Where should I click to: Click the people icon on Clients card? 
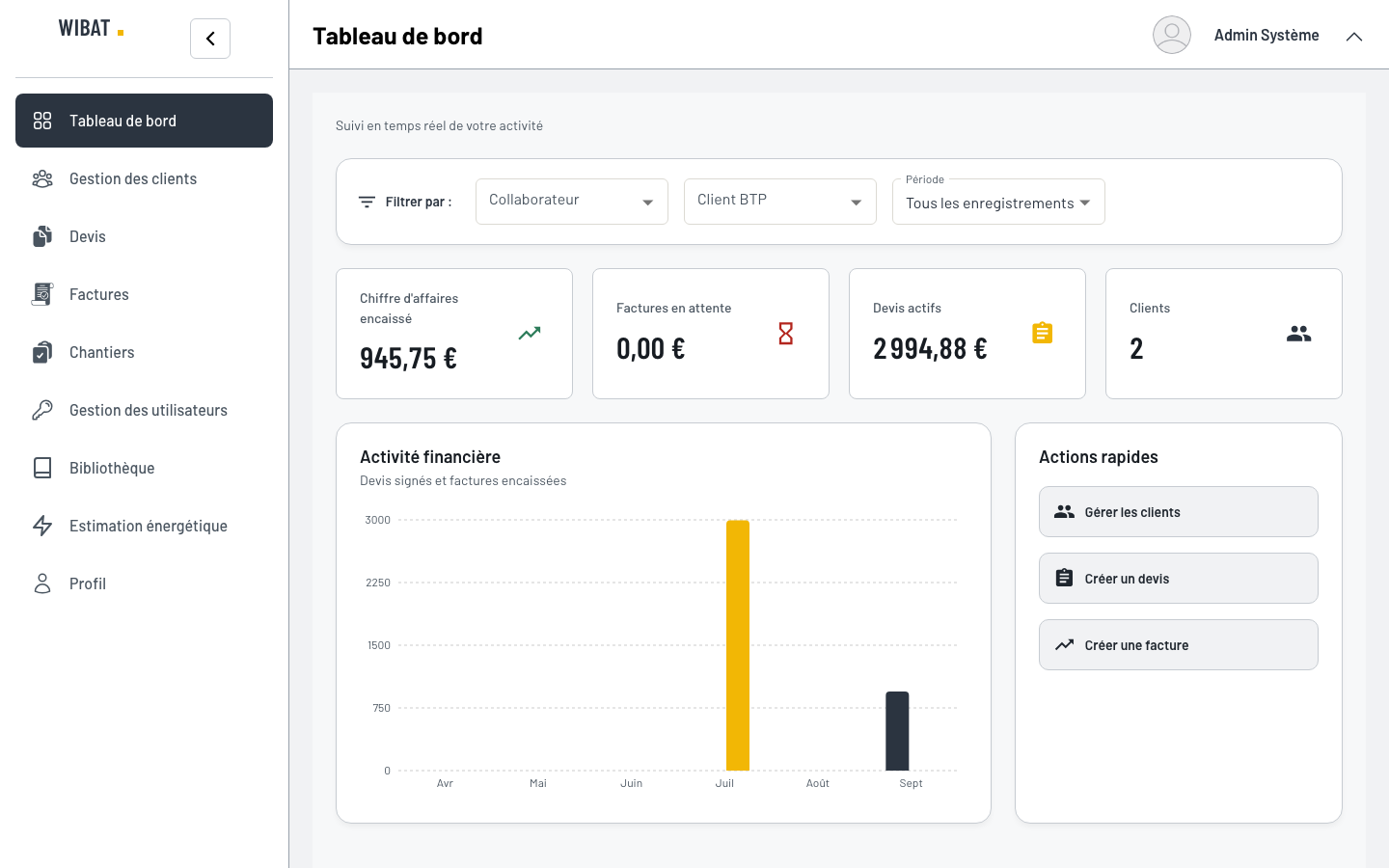click(x=1299, y=334)
